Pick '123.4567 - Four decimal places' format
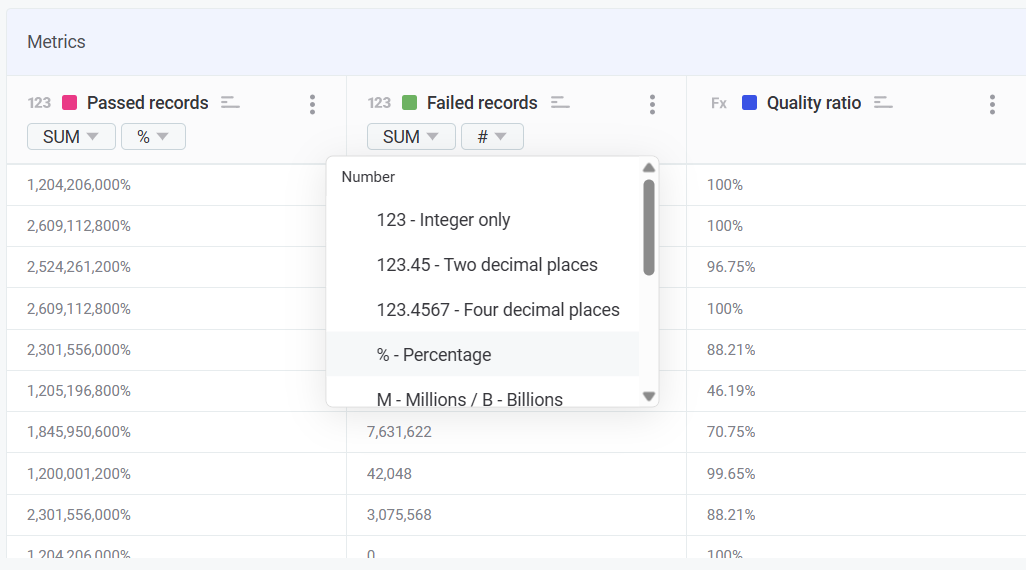Image resolution: width=1026 pixels, height=570 pixels. (x=498, y=310)
